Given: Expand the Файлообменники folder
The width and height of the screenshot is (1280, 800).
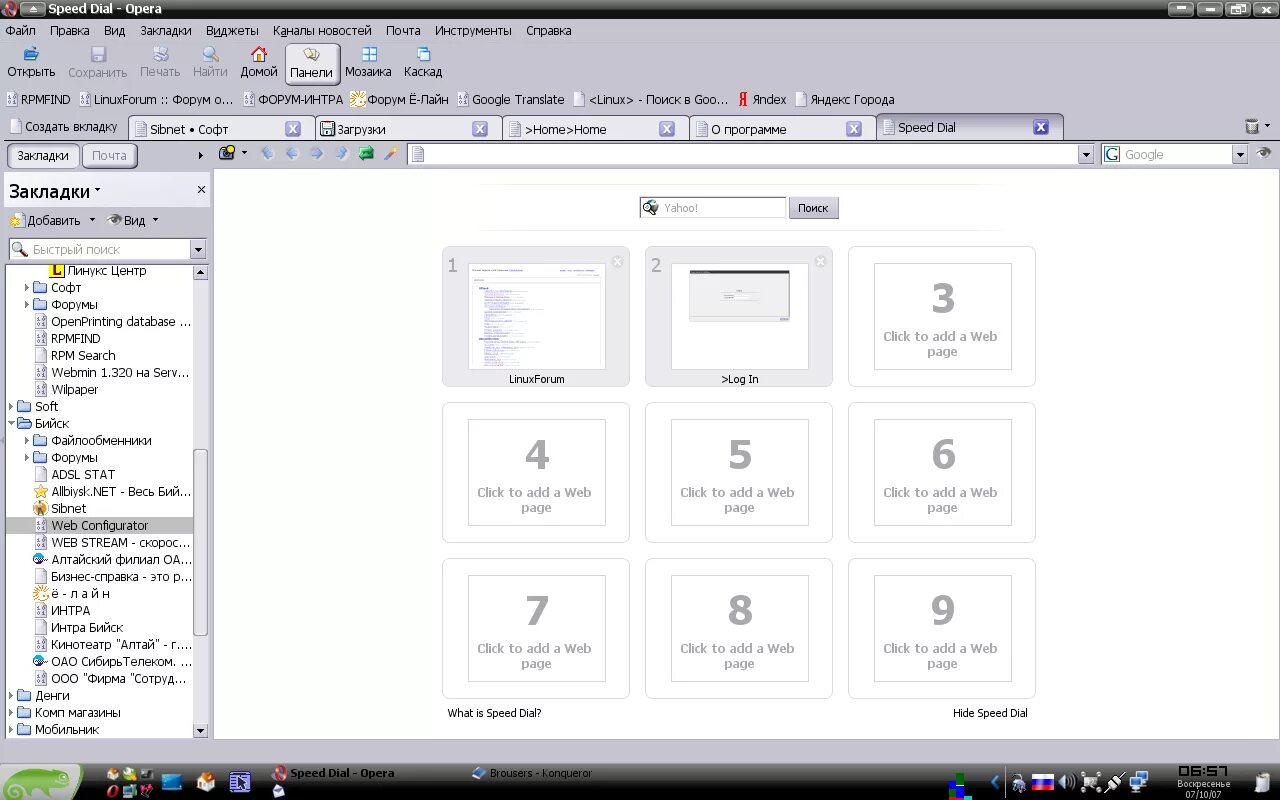Looking at the screenshot, I should pos(28,440).
